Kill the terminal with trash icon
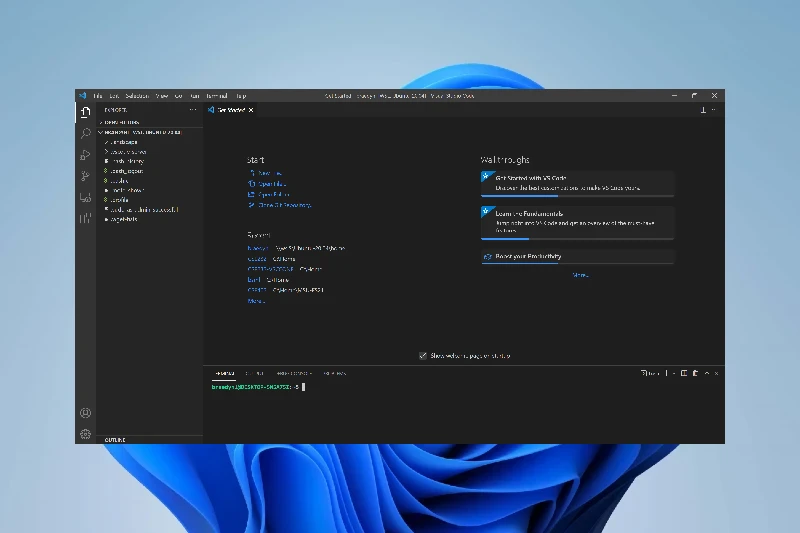The image size is (800, 533). click(x=695, y=373)
